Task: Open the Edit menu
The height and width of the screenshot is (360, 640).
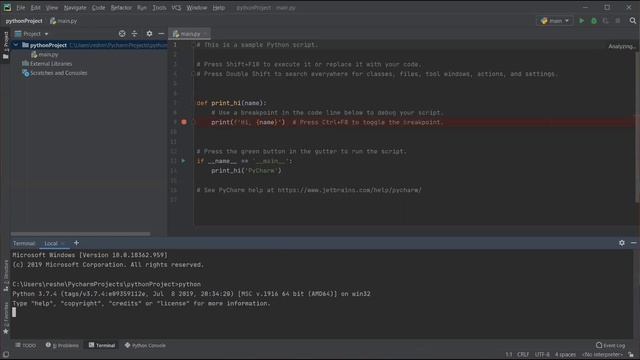Action: coord(36,8)
